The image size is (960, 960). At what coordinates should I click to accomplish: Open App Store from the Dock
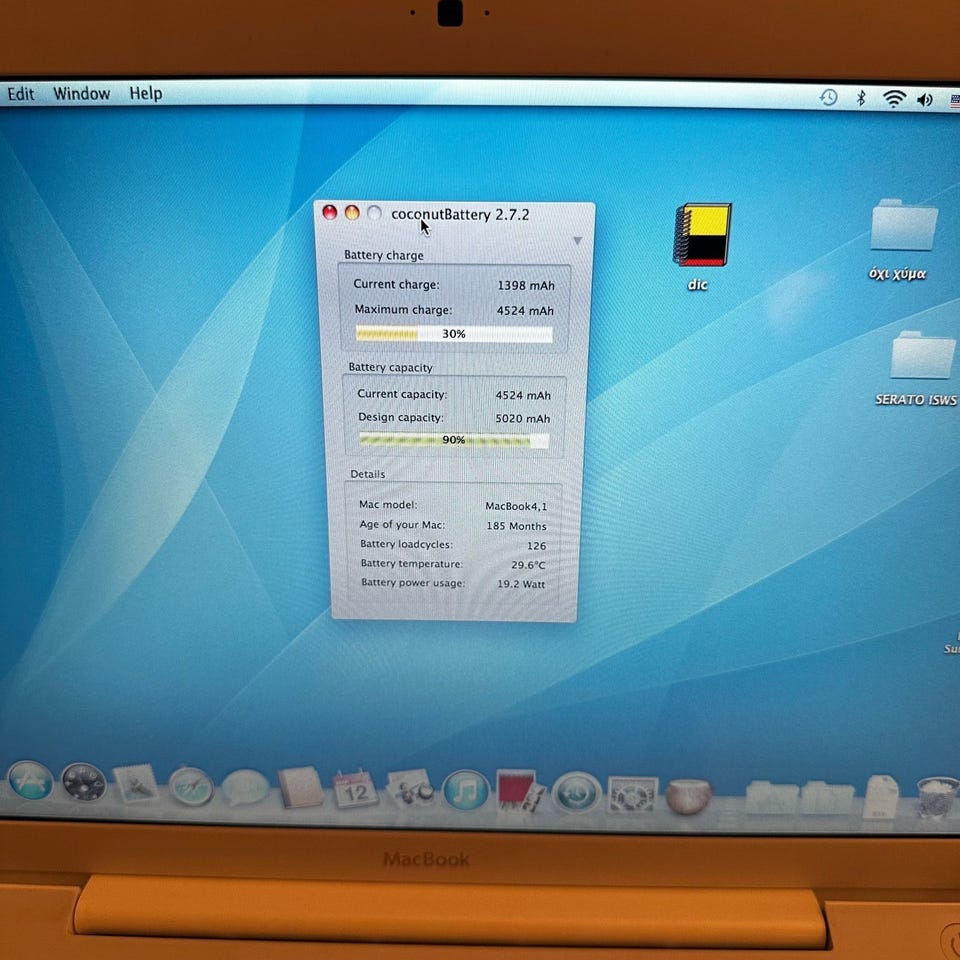coord(30,780)
